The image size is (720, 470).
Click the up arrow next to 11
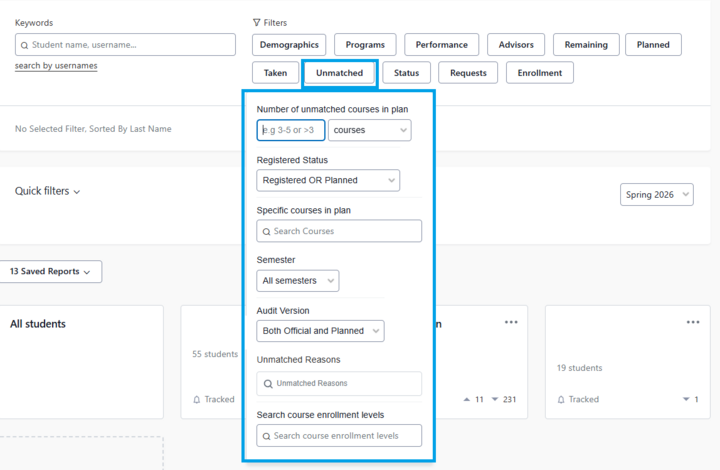point(467,400)
